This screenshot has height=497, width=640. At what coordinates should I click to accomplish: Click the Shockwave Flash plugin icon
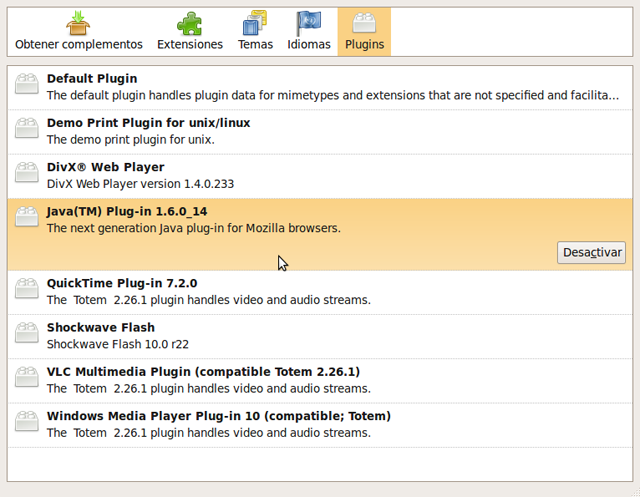27,335
